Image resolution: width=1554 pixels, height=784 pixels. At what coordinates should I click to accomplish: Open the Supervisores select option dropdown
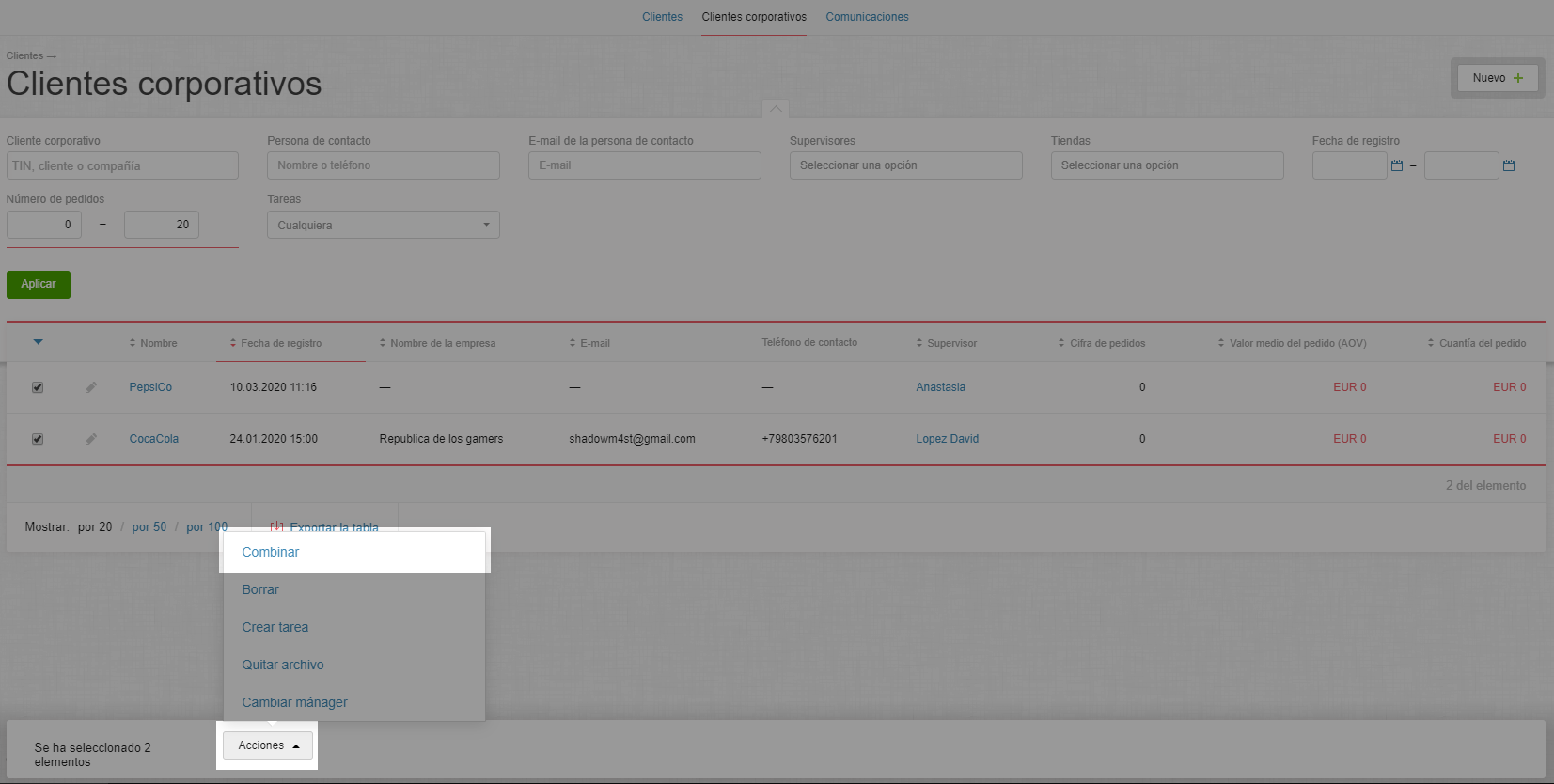[906, 165]
